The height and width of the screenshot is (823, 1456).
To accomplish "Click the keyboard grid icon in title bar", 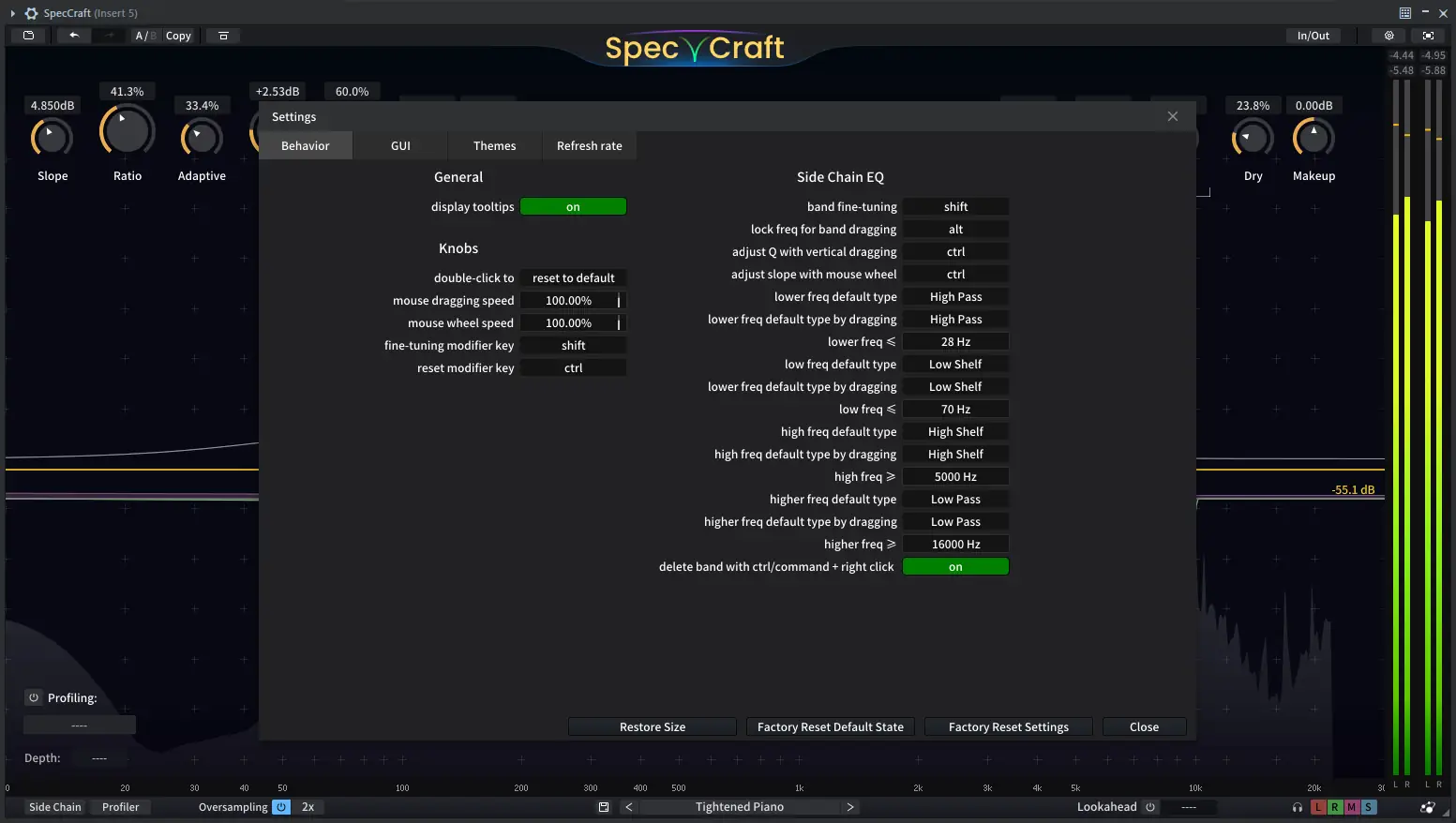I will 1404,12.
